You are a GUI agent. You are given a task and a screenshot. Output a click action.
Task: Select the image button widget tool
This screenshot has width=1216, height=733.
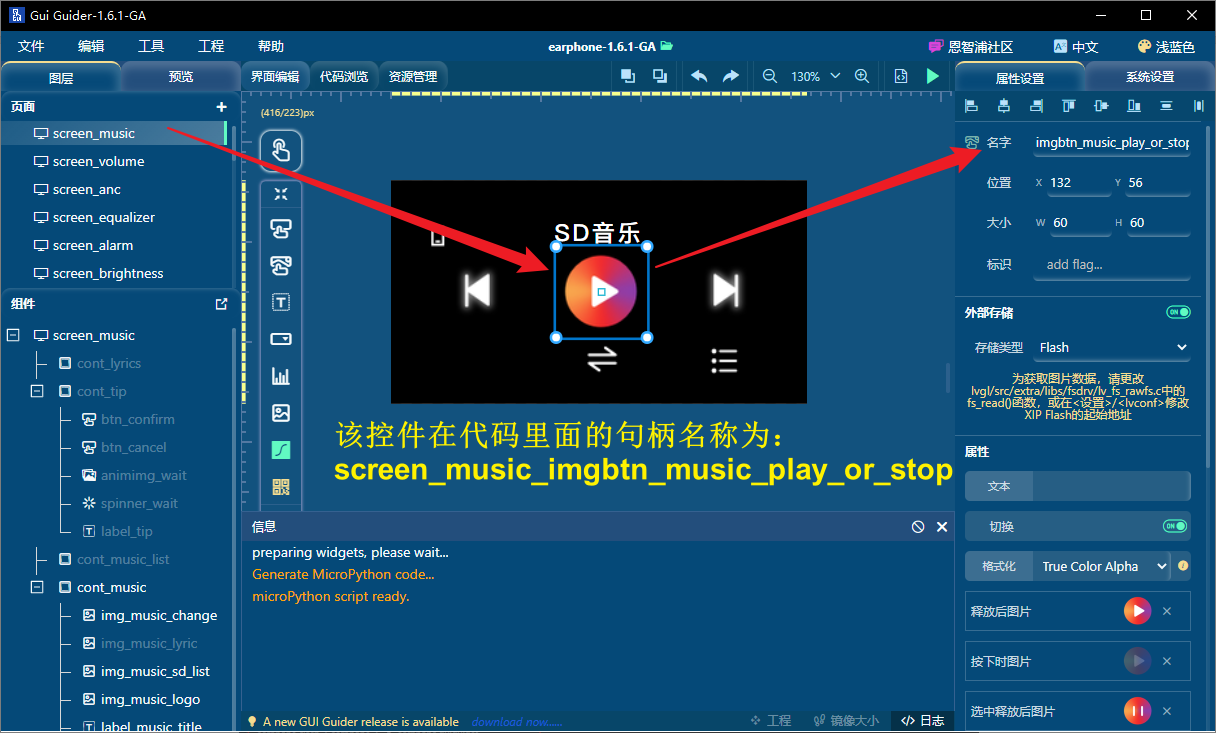pos(281,265)
